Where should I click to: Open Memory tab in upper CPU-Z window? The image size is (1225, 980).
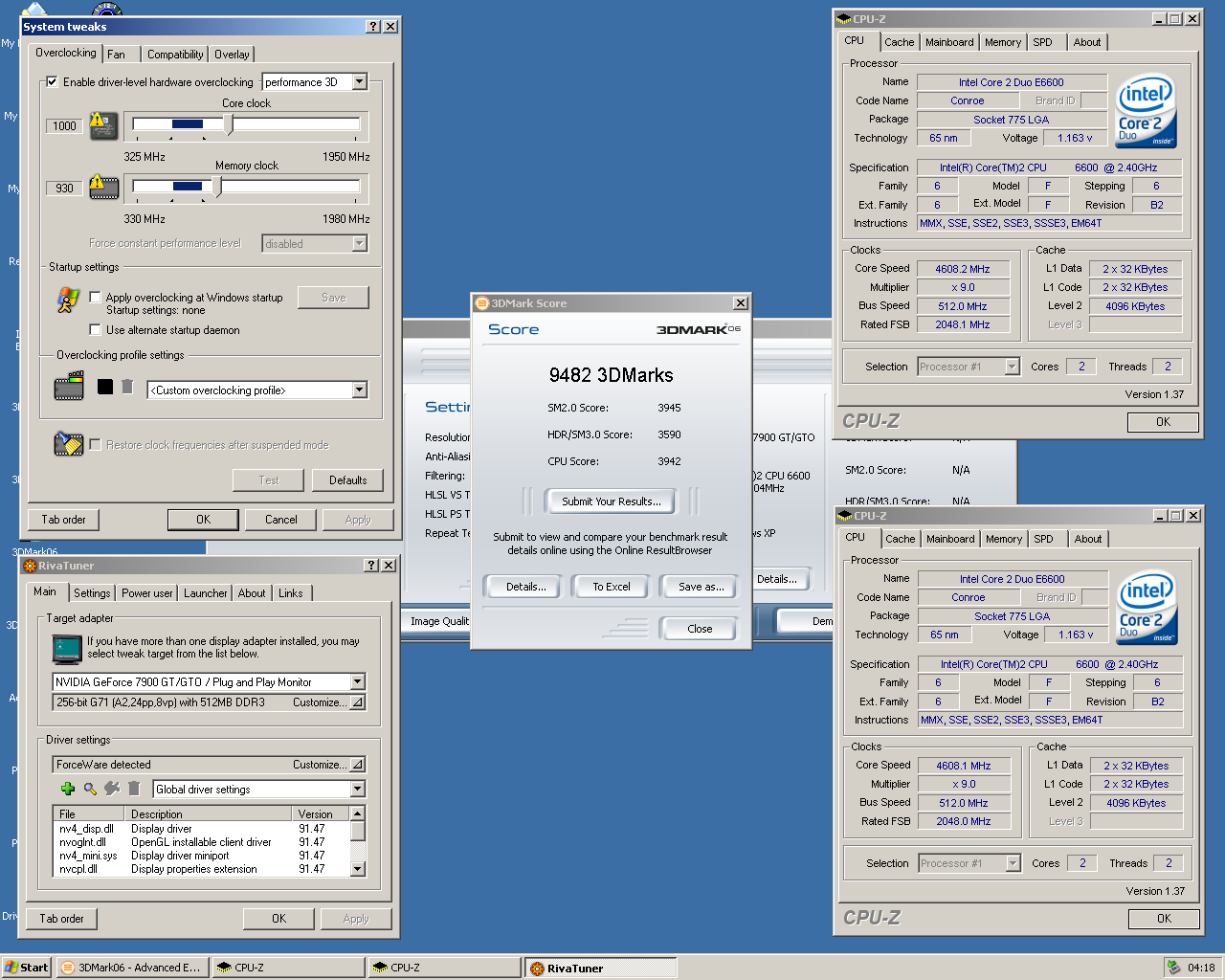coord(1003,42)
